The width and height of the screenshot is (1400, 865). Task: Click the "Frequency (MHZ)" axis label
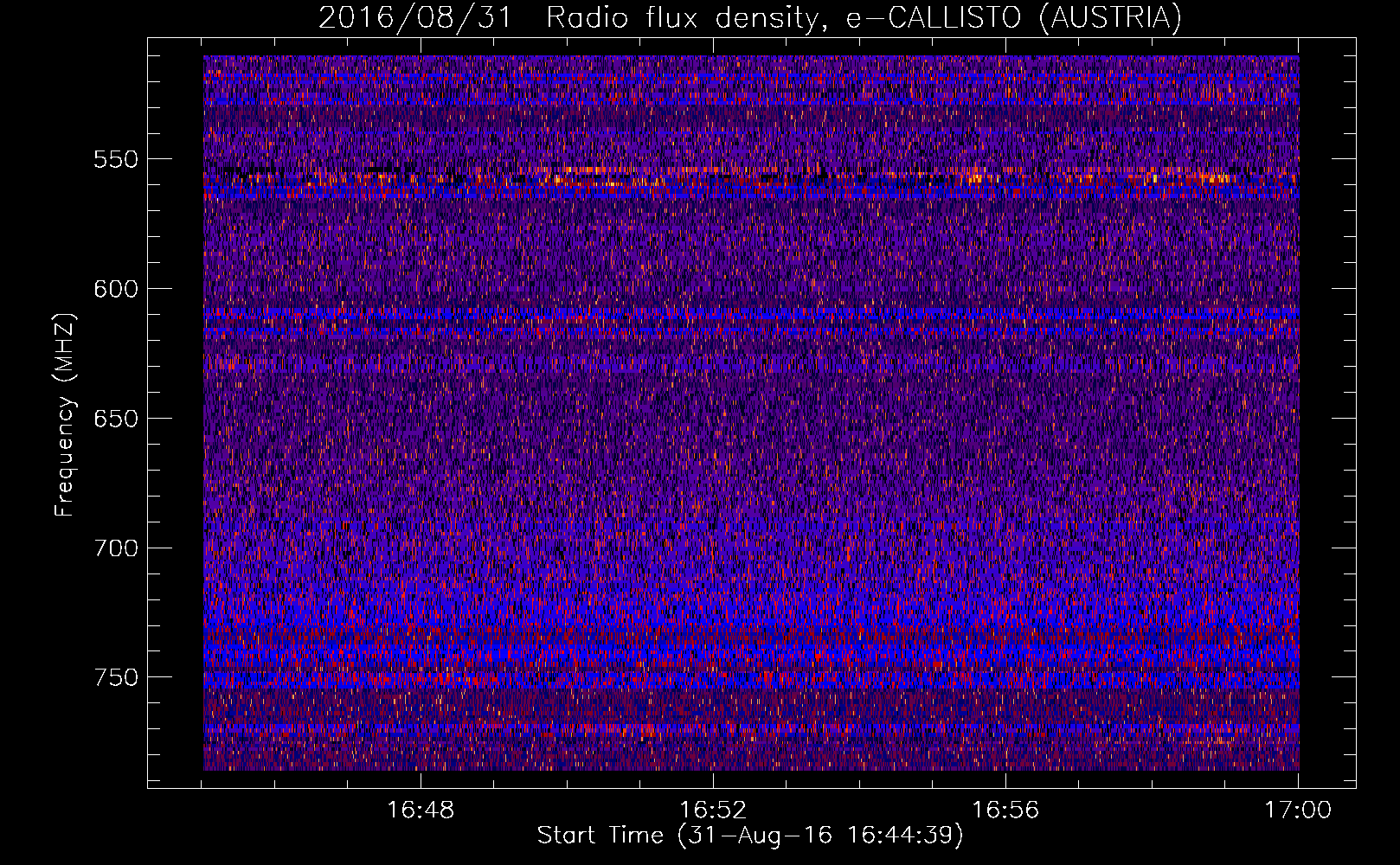point(65,414)
